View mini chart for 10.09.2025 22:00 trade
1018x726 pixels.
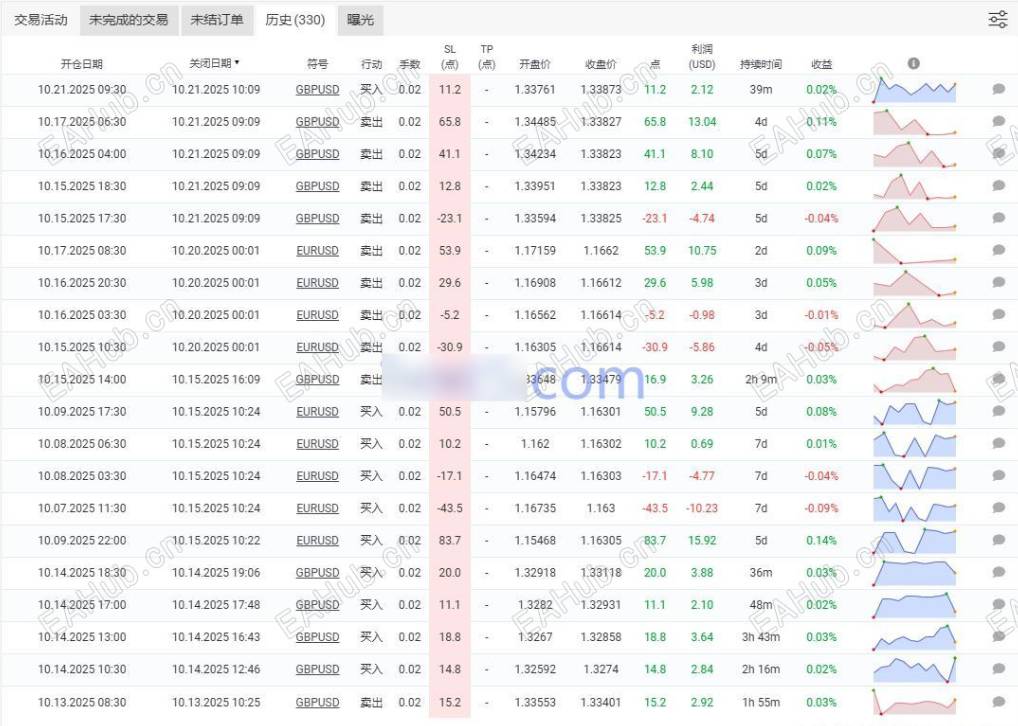click(x=914, y=540)
